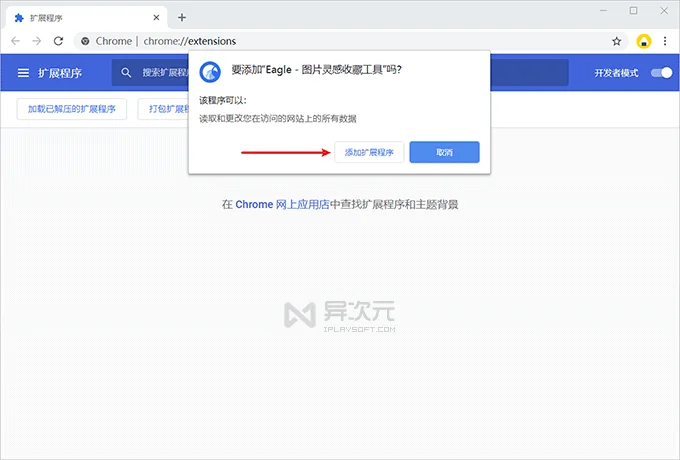Click the forward navigation arrow
This screenshot has width=680, height=460.
tap(37, 41)
